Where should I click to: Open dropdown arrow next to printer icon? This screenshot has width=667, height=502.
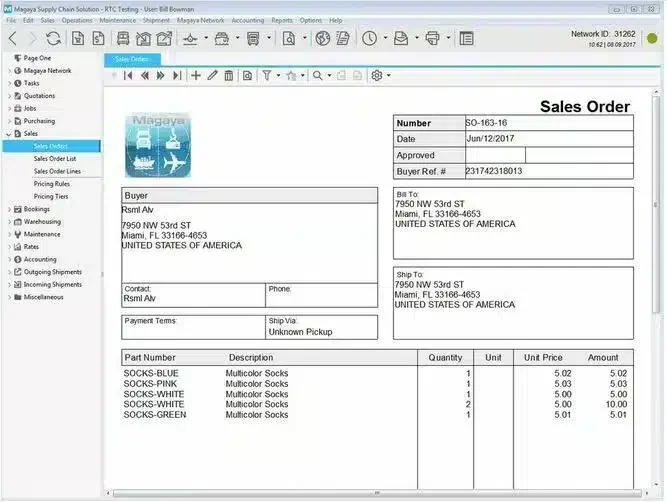point(448,38)
